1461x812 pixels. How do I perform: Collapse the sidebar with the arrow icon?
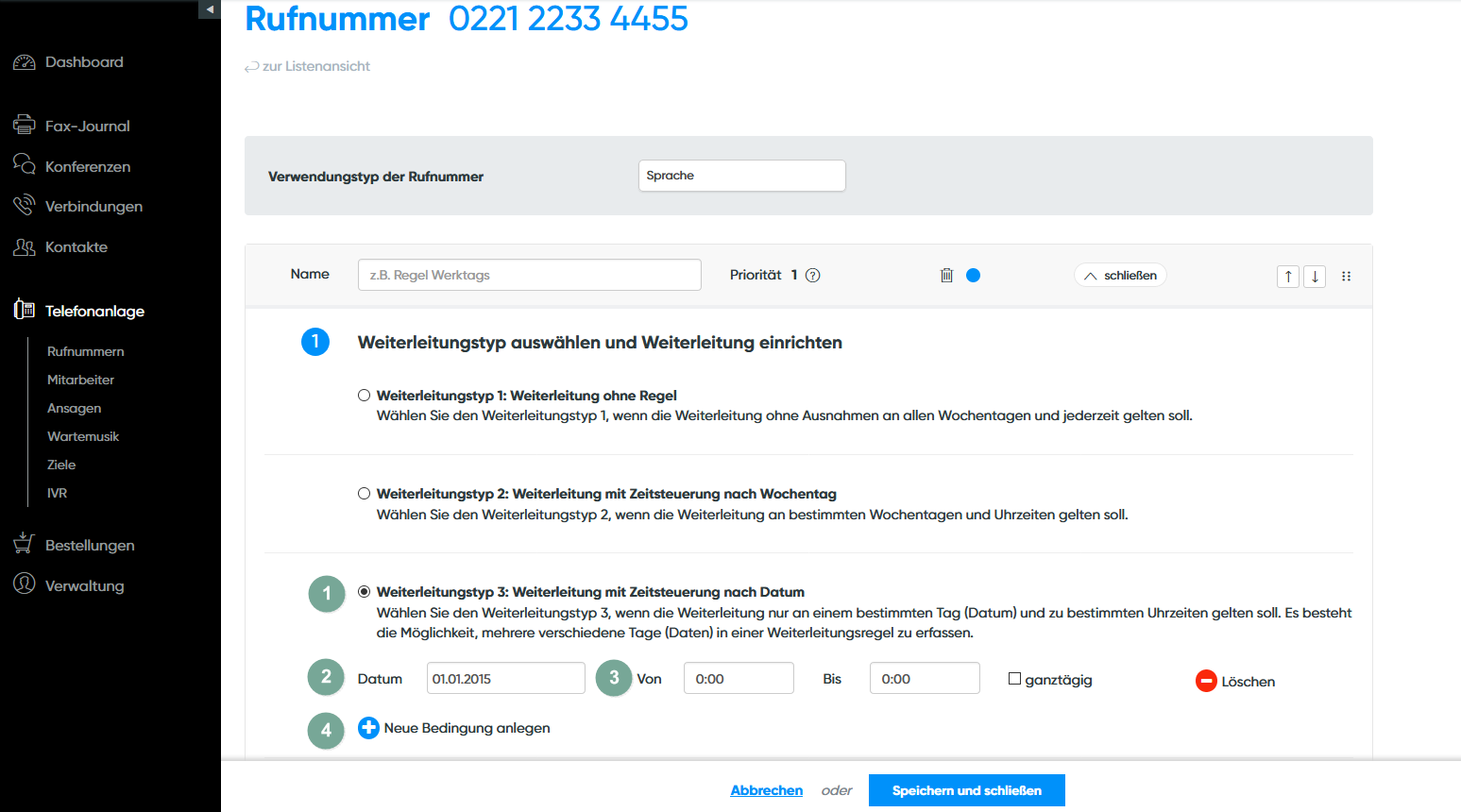pos(210,9)
